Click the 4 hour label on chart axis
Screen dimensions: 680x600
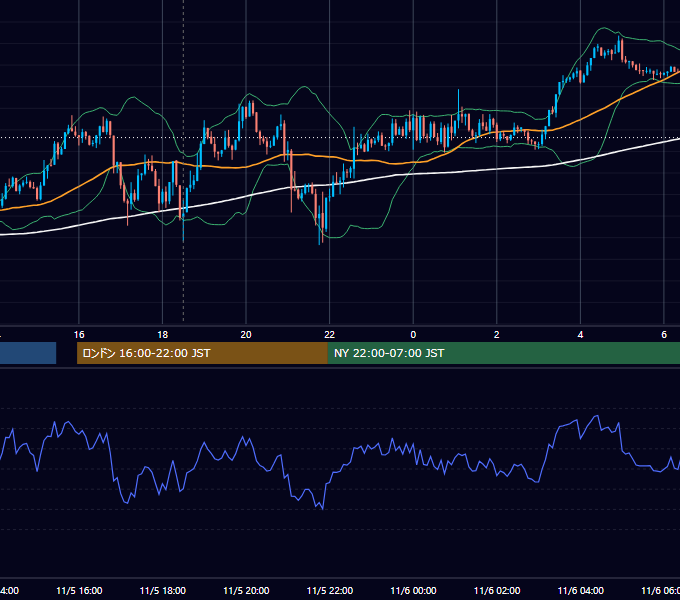(x=580, y=335)
